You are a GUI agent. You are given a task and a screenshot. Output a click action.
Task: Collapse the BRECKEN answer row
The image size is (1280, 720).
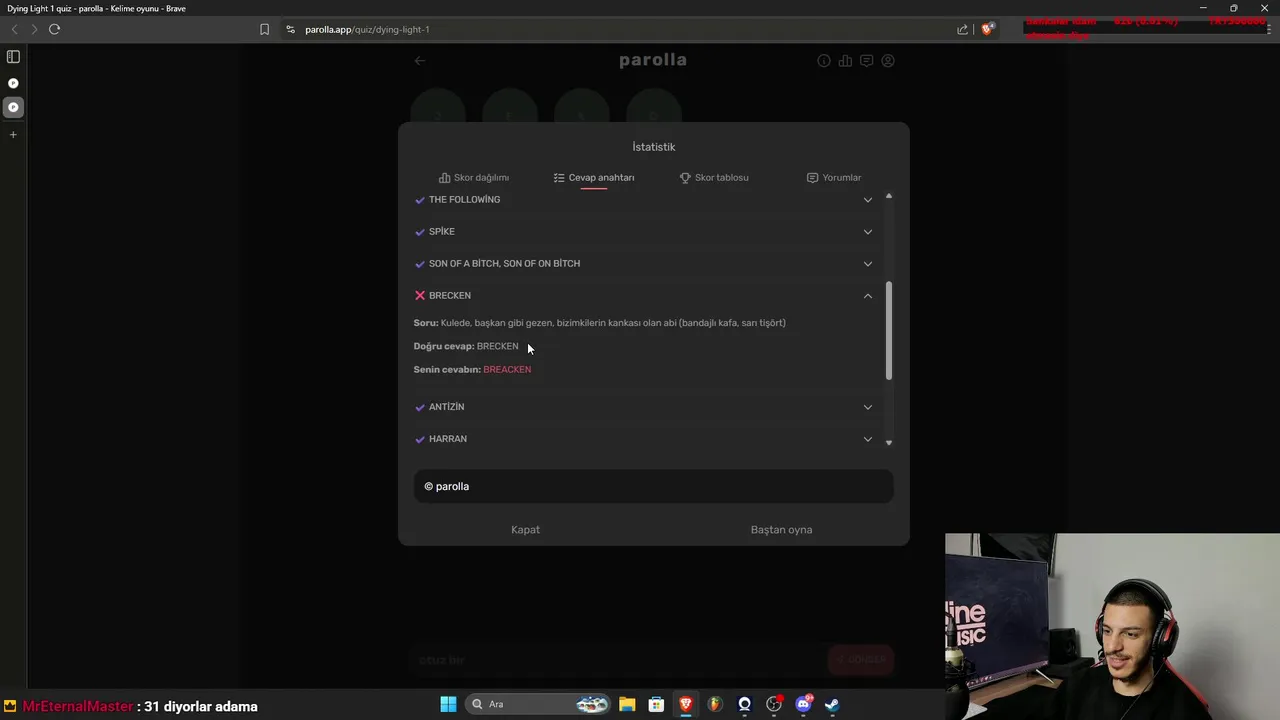pyautogui.click(x=645, y=296)
